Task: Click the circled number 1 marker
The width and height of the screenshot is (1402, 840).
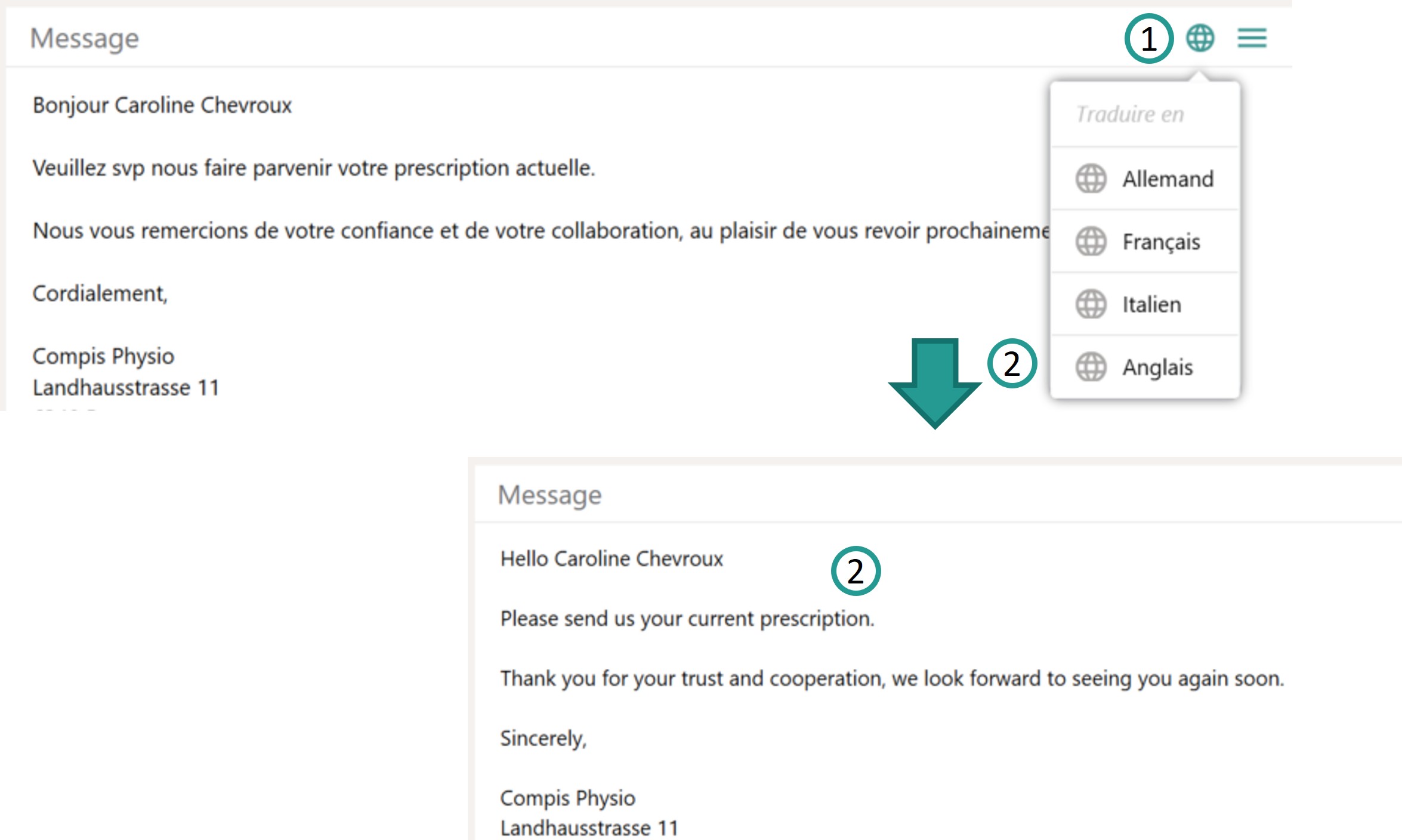Action: tap(1148, 39)
